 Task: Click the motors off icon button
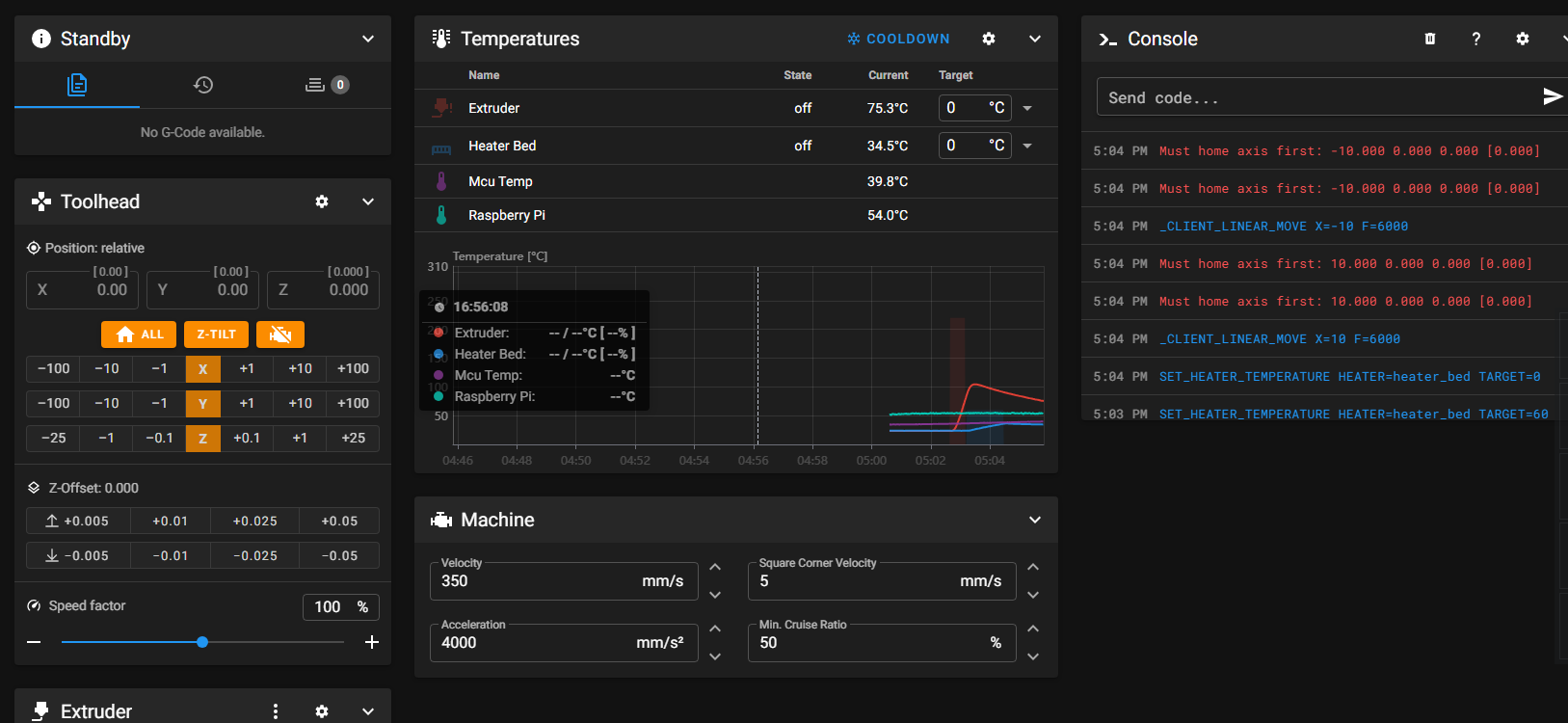(280, 335)
